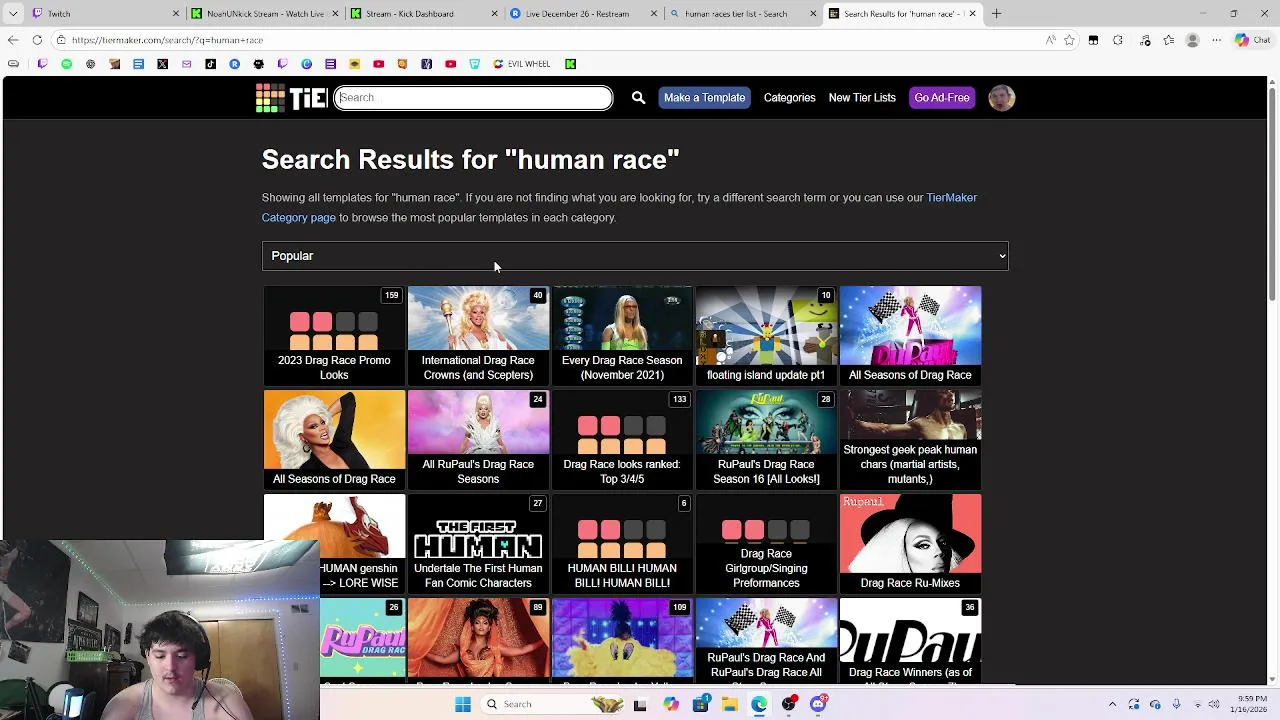Open the Popular sort dropdown
1280x720 pixels.
635,256
